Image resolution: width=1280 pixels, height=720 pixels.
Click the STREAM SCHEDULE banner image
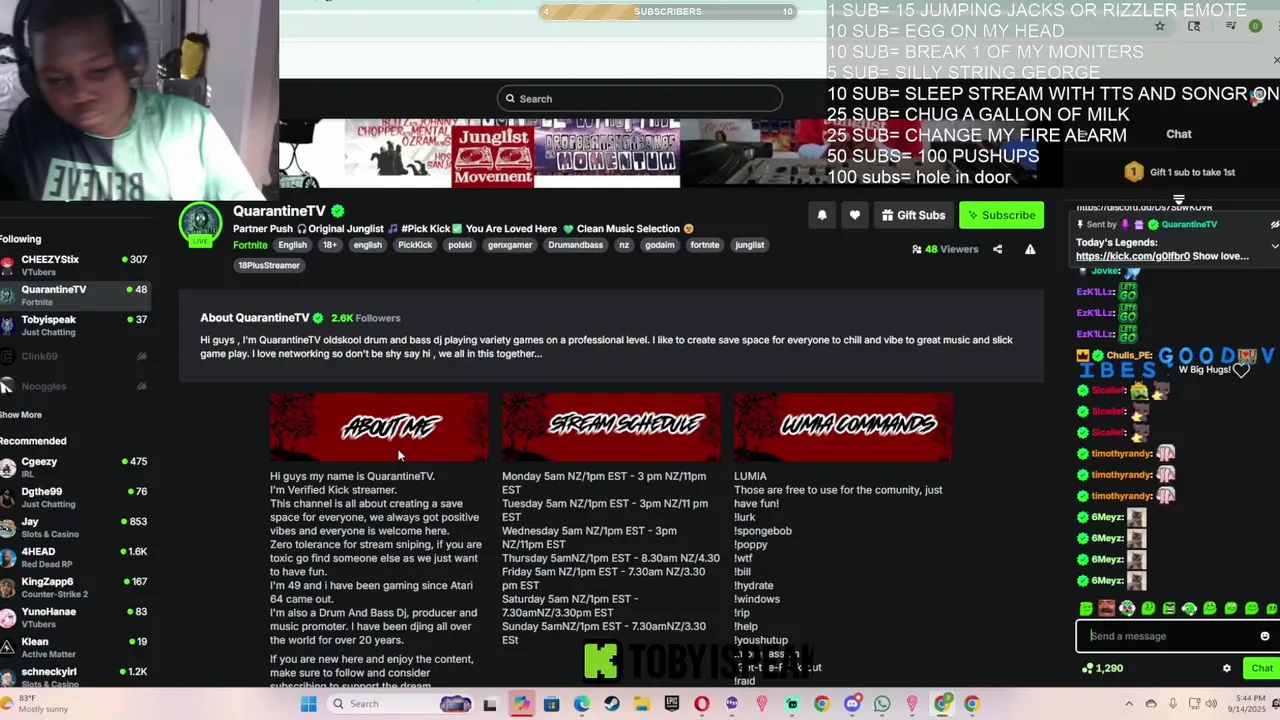point(611,427)
